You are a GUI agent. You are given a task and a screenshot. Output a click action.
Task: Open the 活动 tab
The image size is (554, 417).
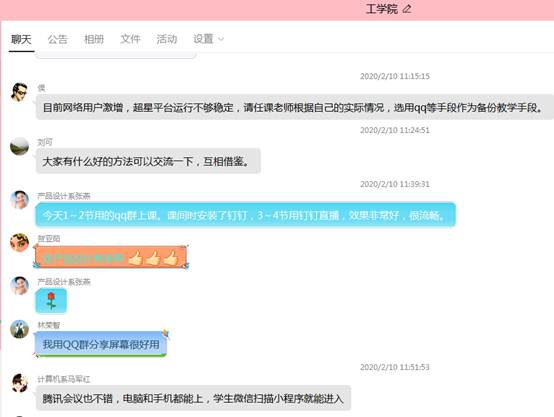click(167, 39)
